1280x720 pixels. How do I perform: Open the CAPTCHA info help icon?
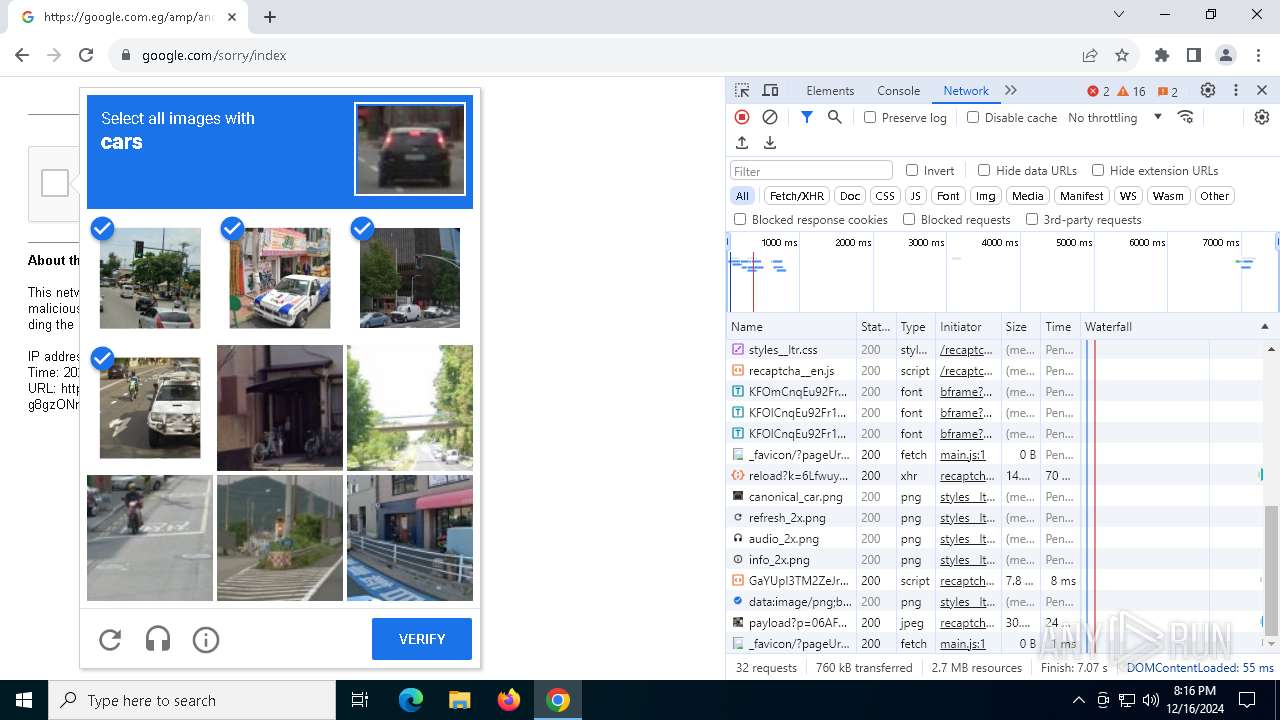[x=206, y=639]
